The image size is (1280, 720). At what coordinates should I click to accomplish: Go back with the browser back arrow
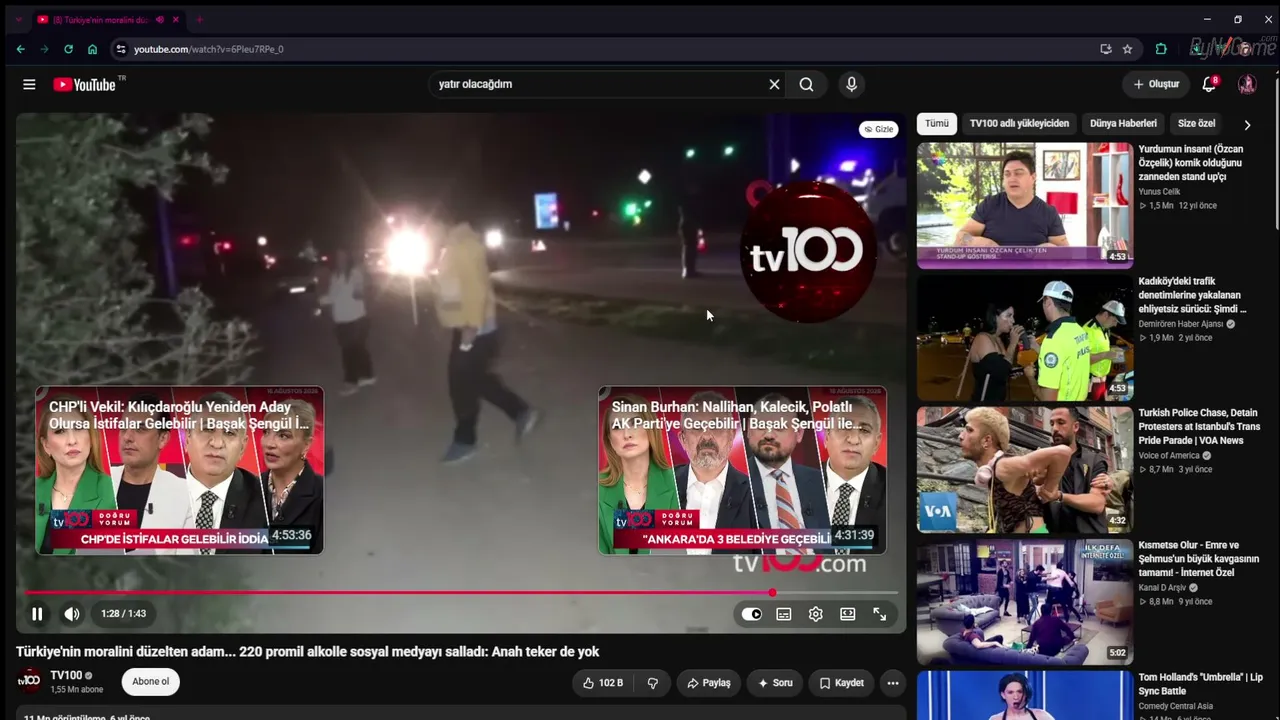pos(20,49)
